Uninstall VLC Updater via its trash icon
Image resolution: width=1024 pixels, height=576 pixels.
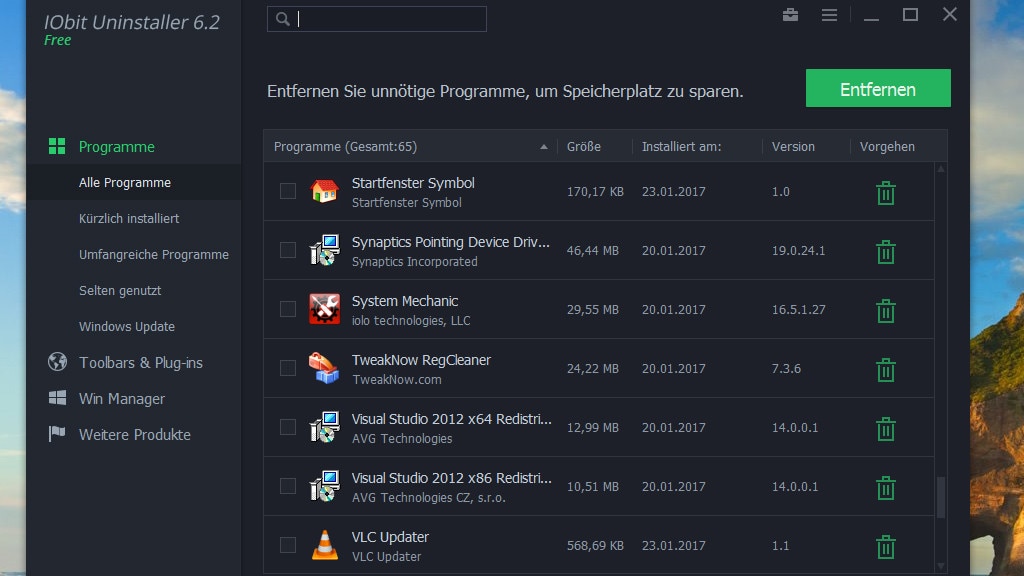pyautogui.click(x=885, y=547)
